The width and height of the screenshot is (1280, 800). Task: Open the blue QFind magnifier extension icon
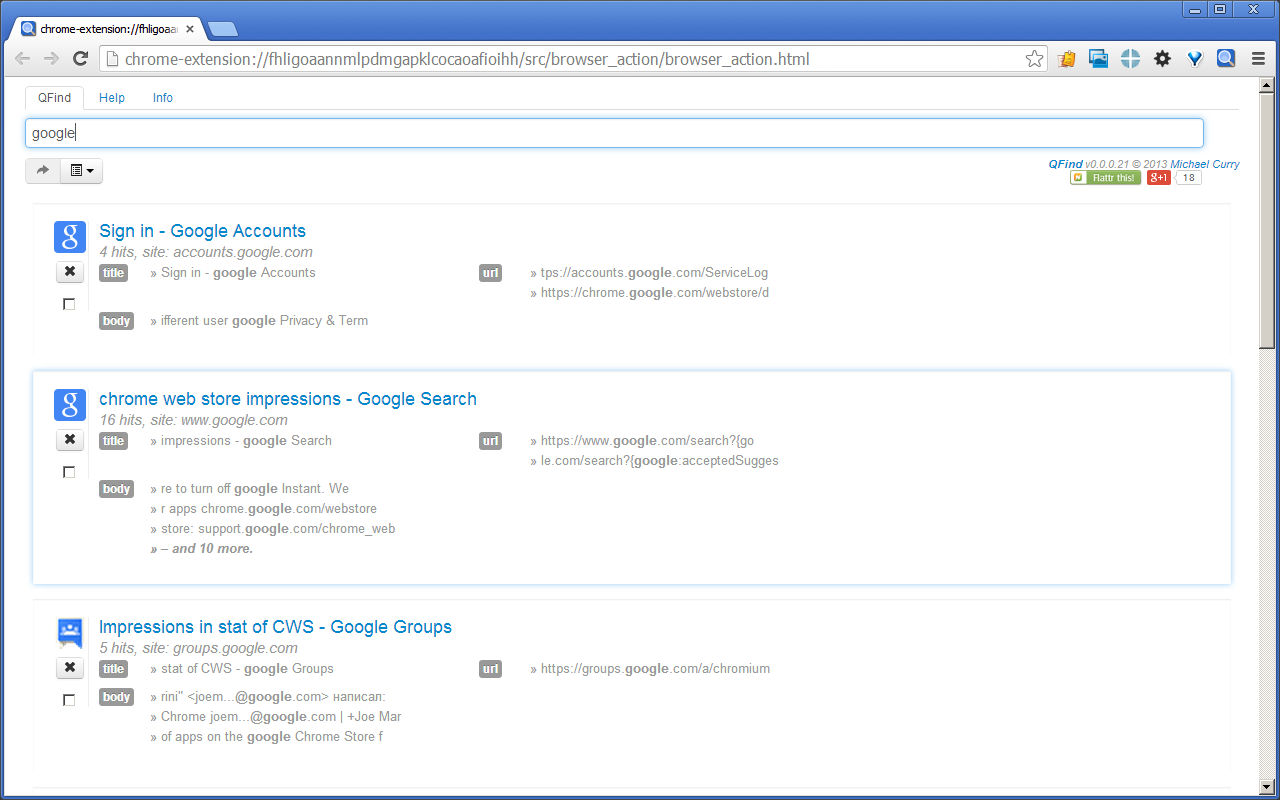1225,58
